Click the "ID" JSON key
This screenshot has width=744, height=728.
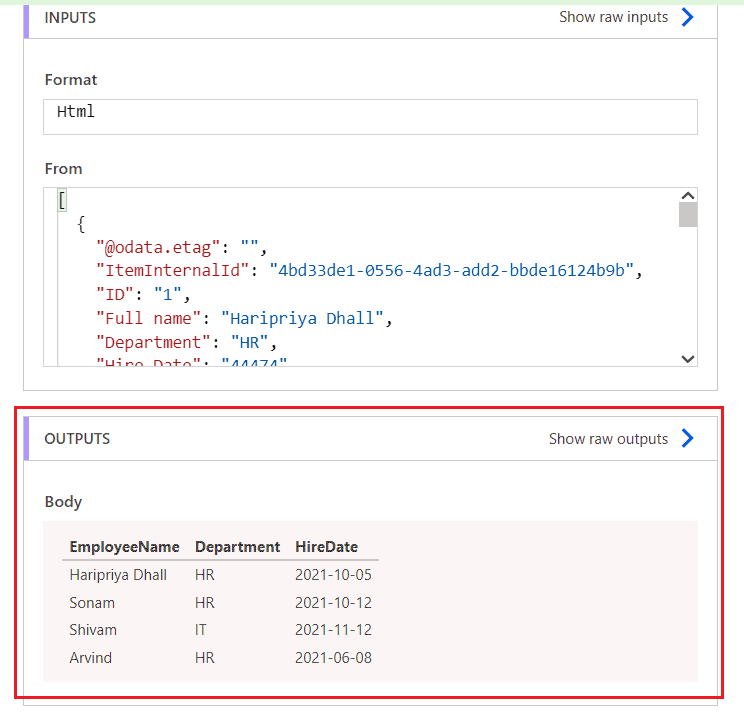click(114, 295)
